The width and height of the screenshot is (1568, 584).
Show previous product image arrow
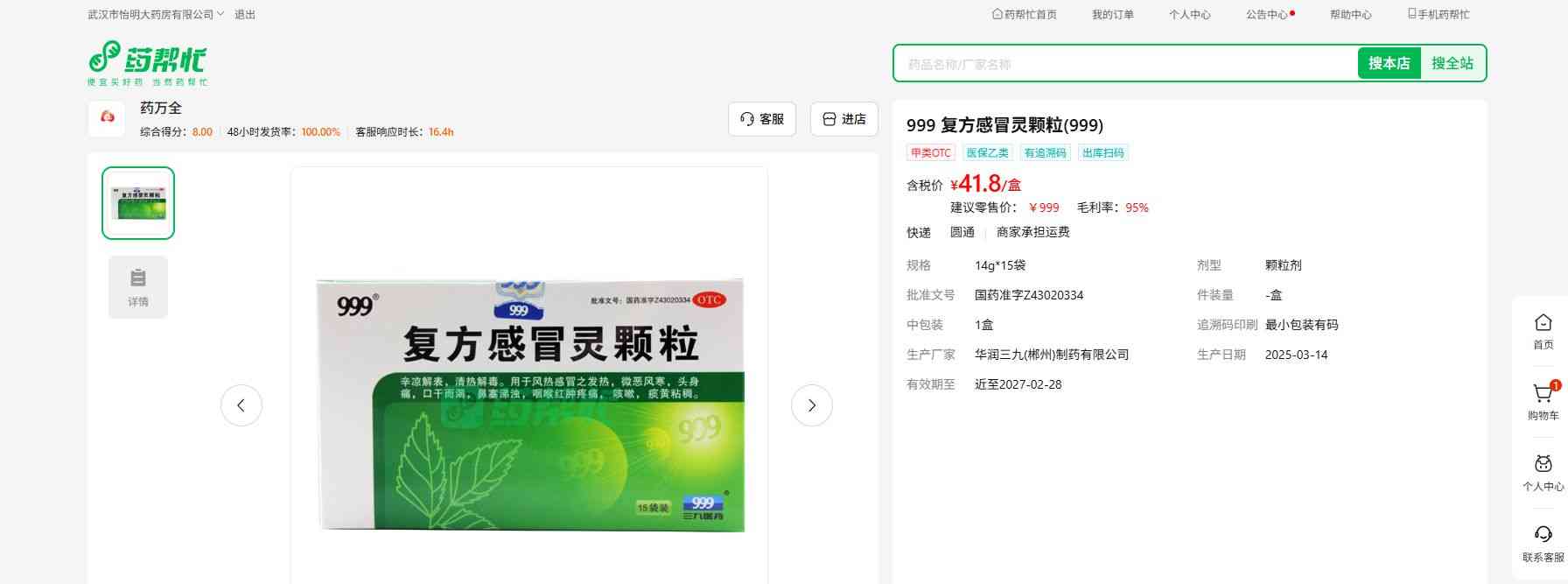241,405
